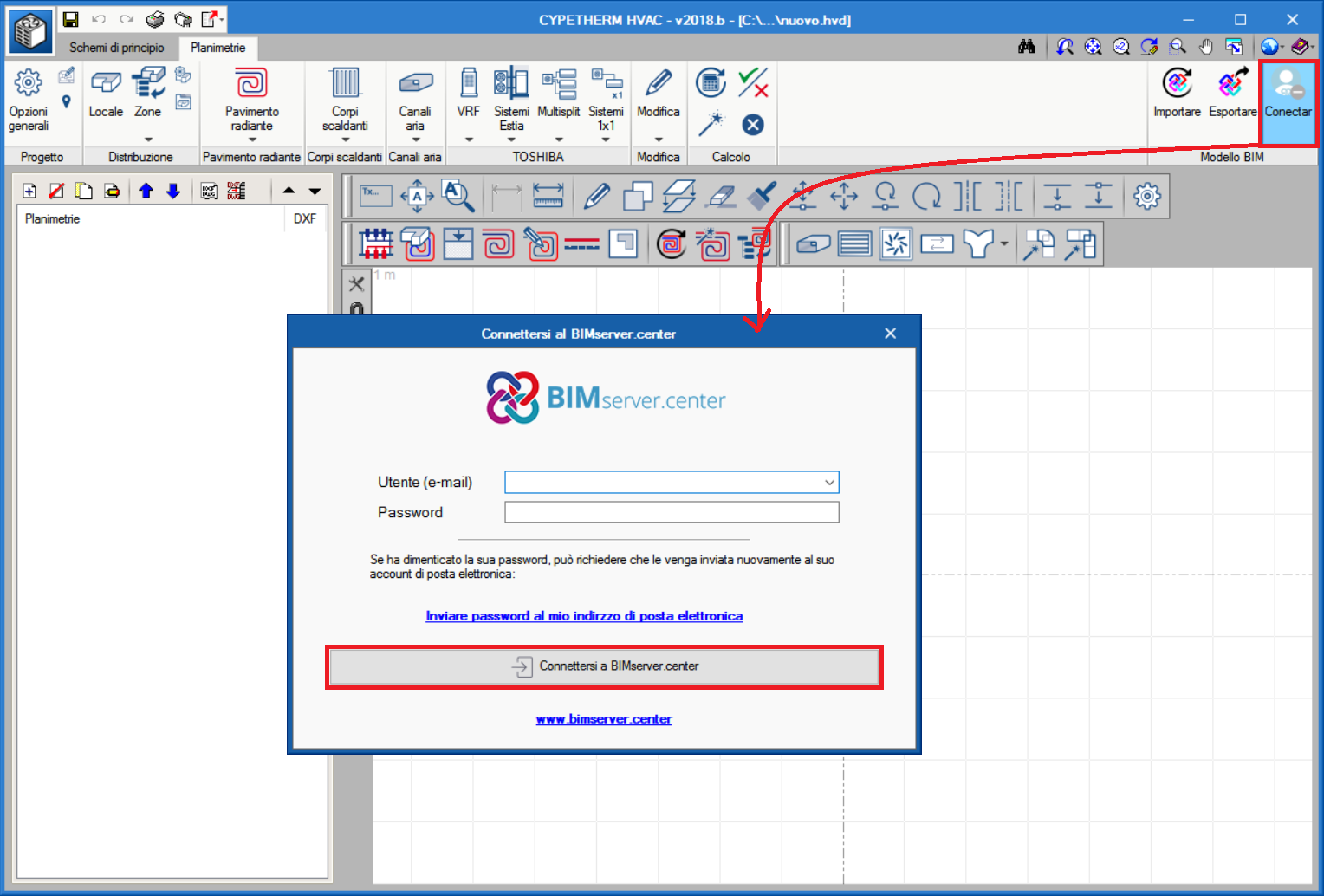Image resolution: width=1324 pixels, height=896 pixels.
Task: Click the Importare BIM icon
Action: 1177,83
